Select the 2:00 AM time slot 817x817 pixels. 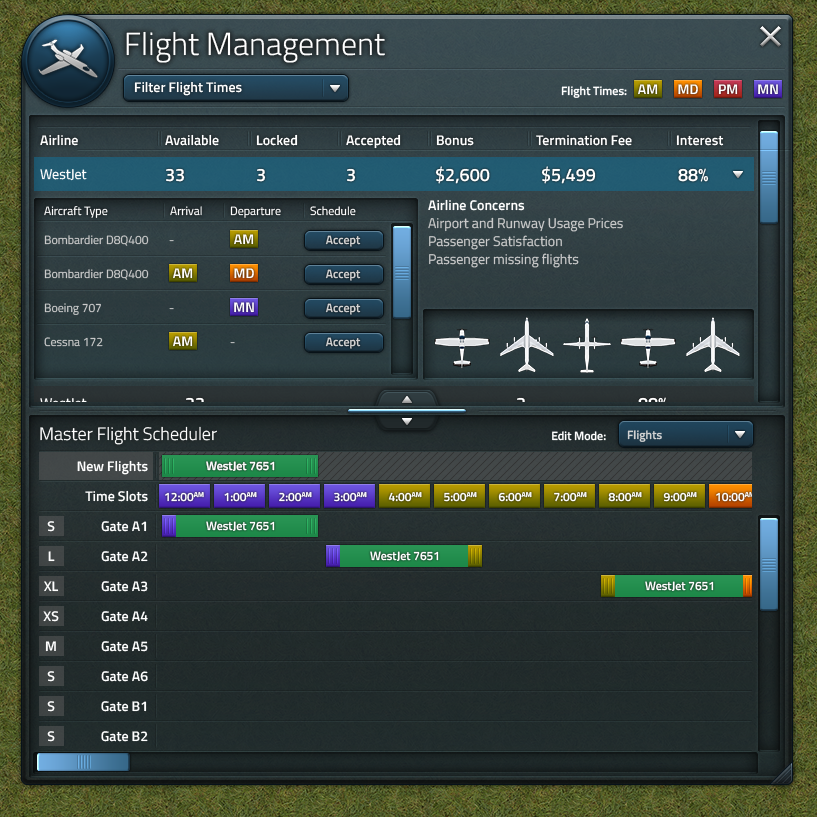pos(294,497)
